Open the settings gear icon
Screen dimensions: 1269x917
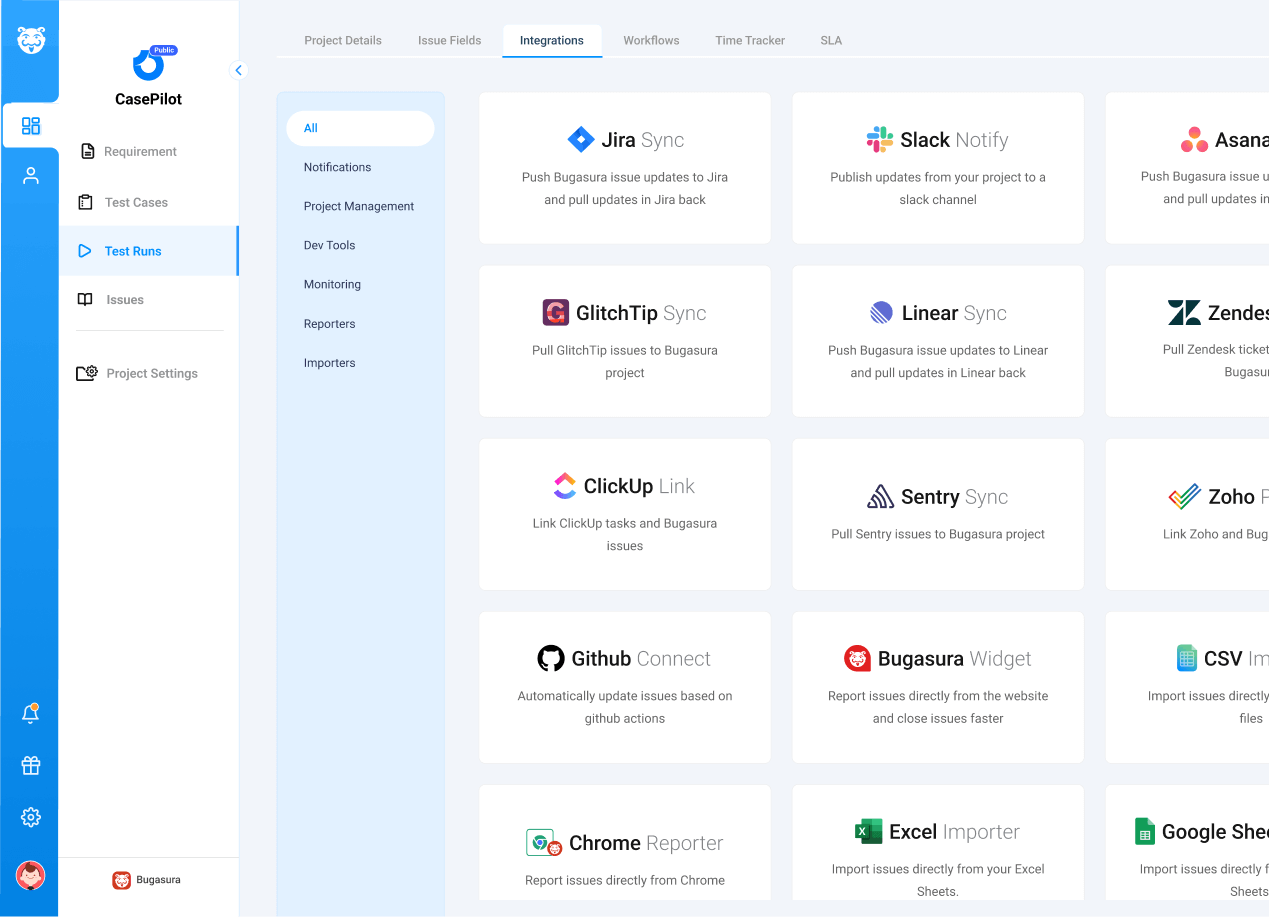31,817
